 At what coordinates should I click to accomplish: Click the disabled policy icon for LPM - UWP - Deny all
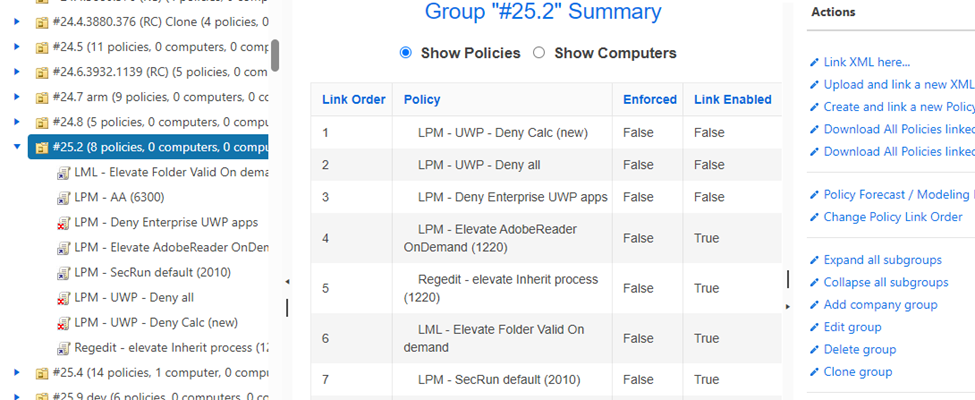[64, 297]
